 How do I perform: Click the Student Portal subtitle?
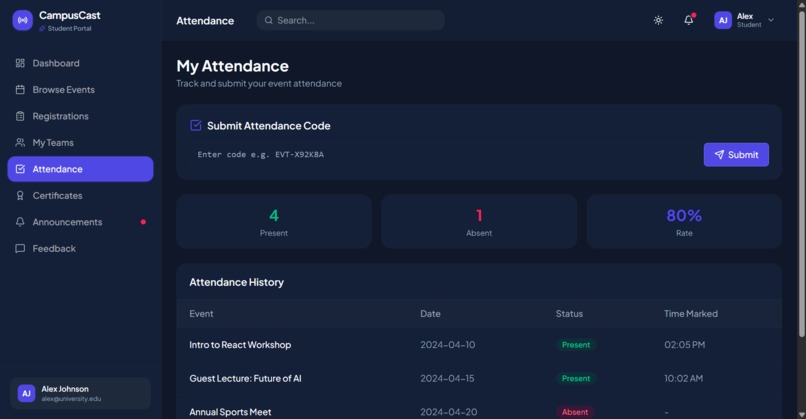[x=69, y=28]
